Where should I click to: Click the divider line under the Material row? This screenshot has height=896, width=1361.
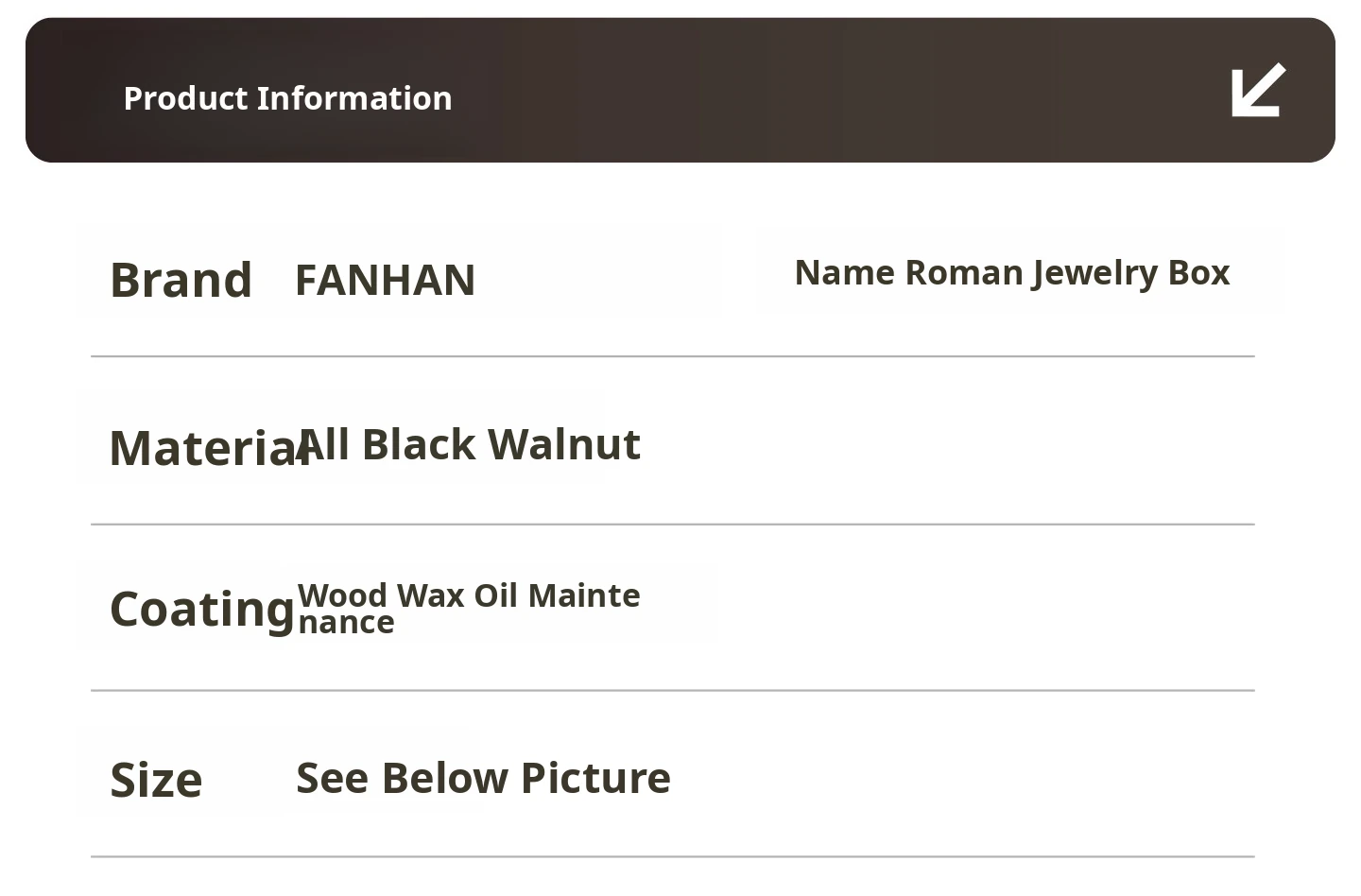[672, 524]
